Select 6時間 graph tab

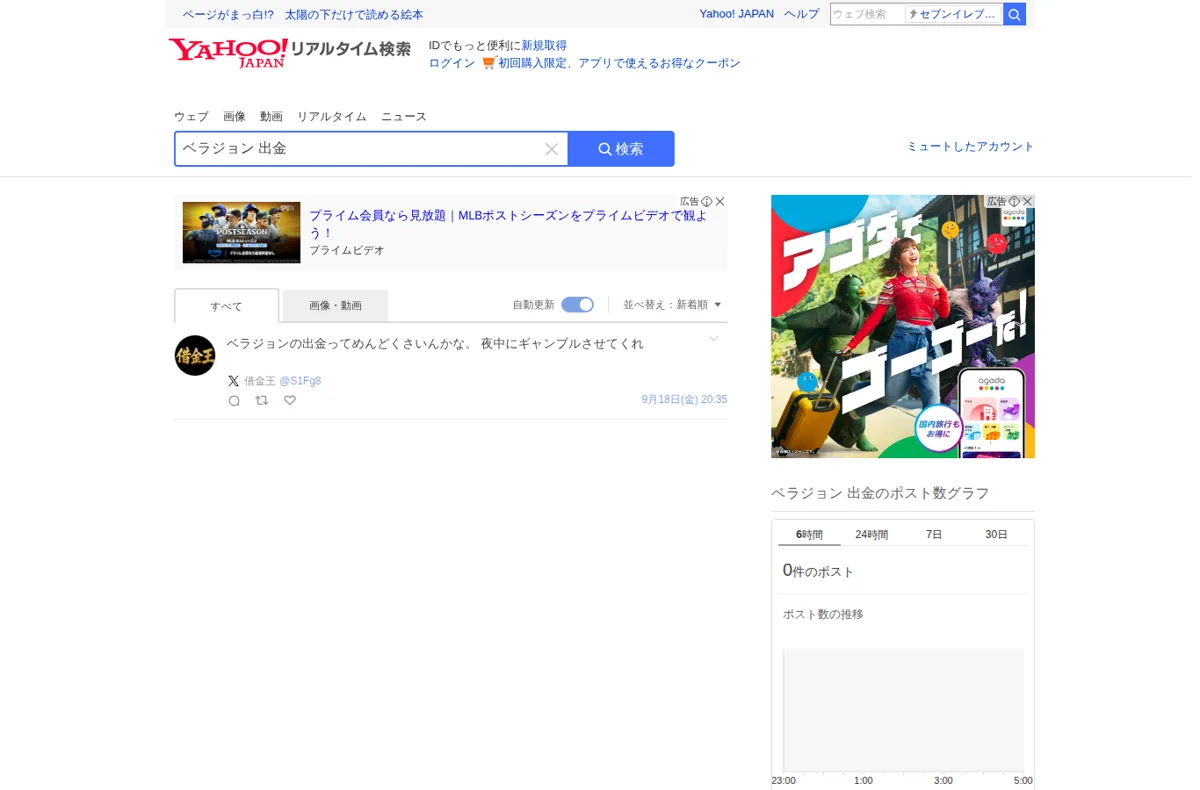(x=809, y=534)
